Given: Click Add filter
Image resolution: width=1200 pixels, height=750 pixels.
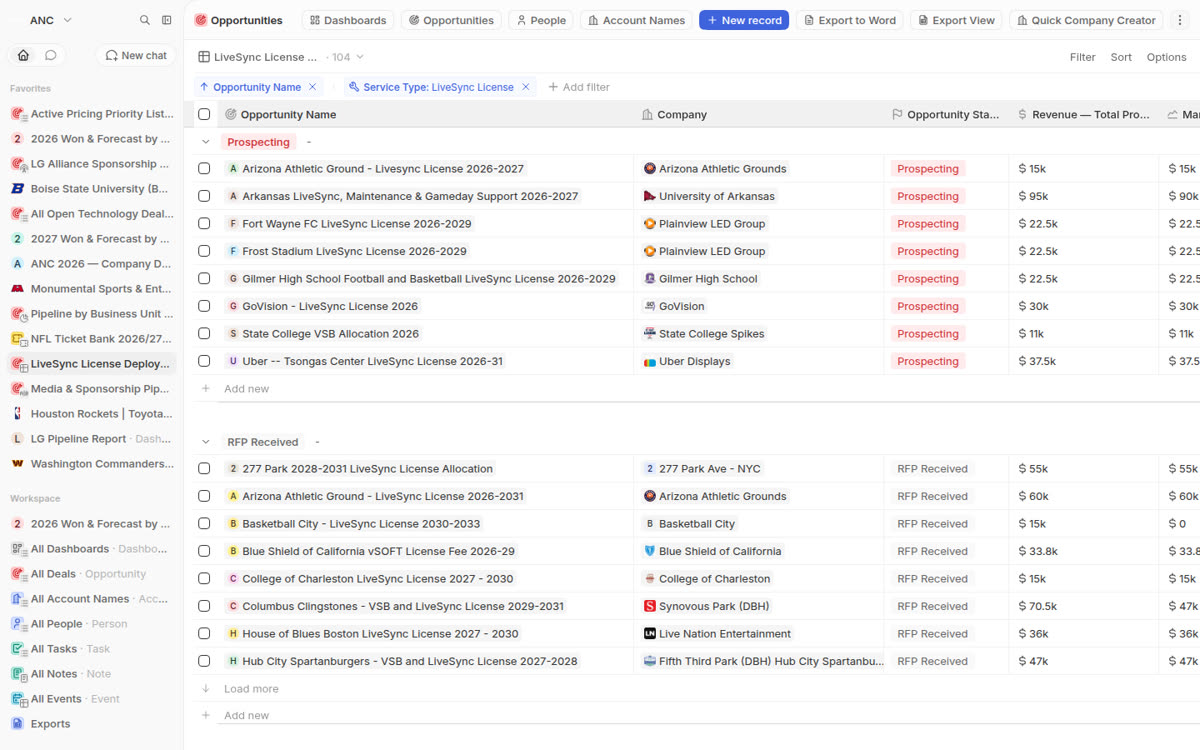Looking at the screenshot, I should point(579,87).
